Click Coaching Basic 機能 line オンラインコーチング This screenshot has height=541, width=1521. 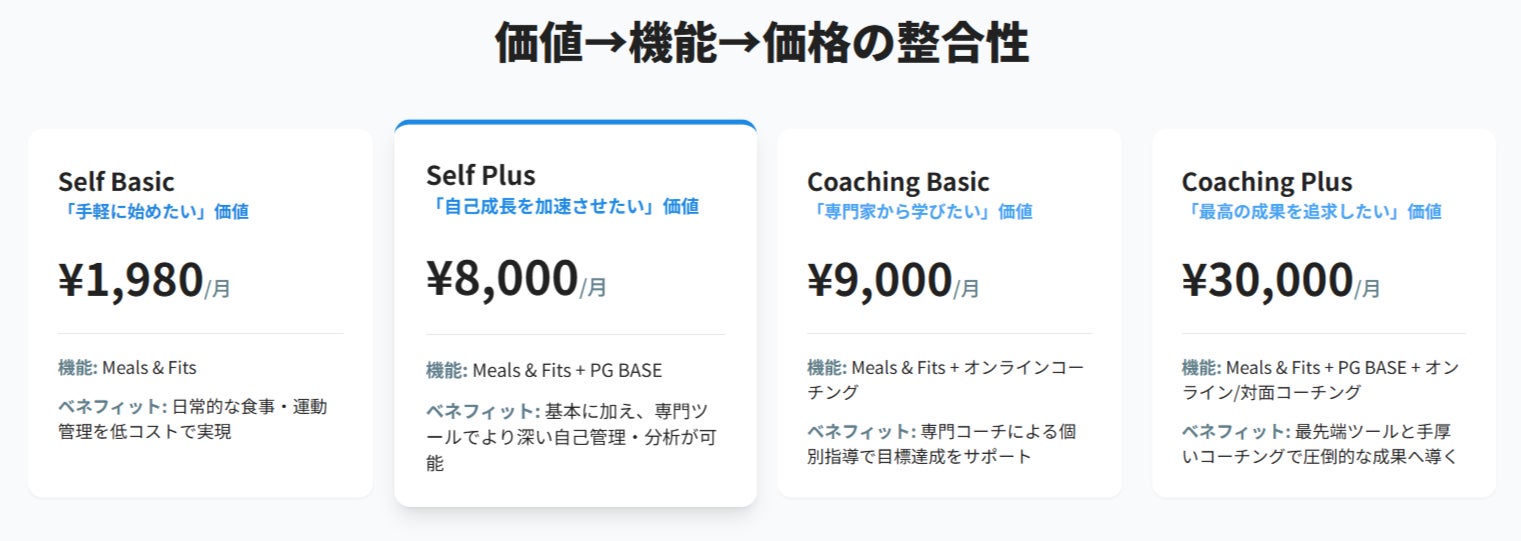tap(944, 379)
